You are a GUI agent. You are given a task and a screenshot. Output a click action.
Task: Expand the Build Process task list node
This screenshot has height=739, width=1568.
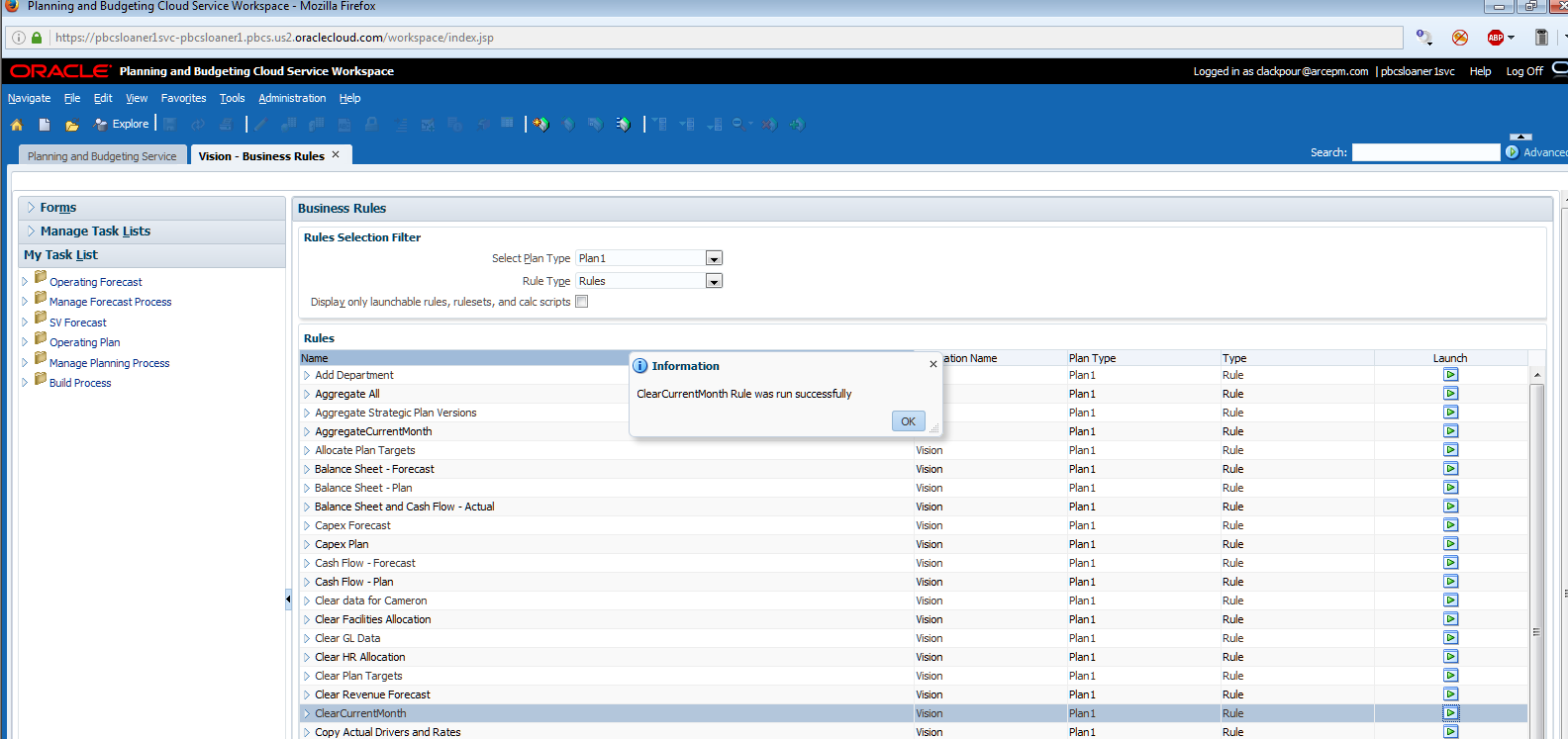coord(25,382)
